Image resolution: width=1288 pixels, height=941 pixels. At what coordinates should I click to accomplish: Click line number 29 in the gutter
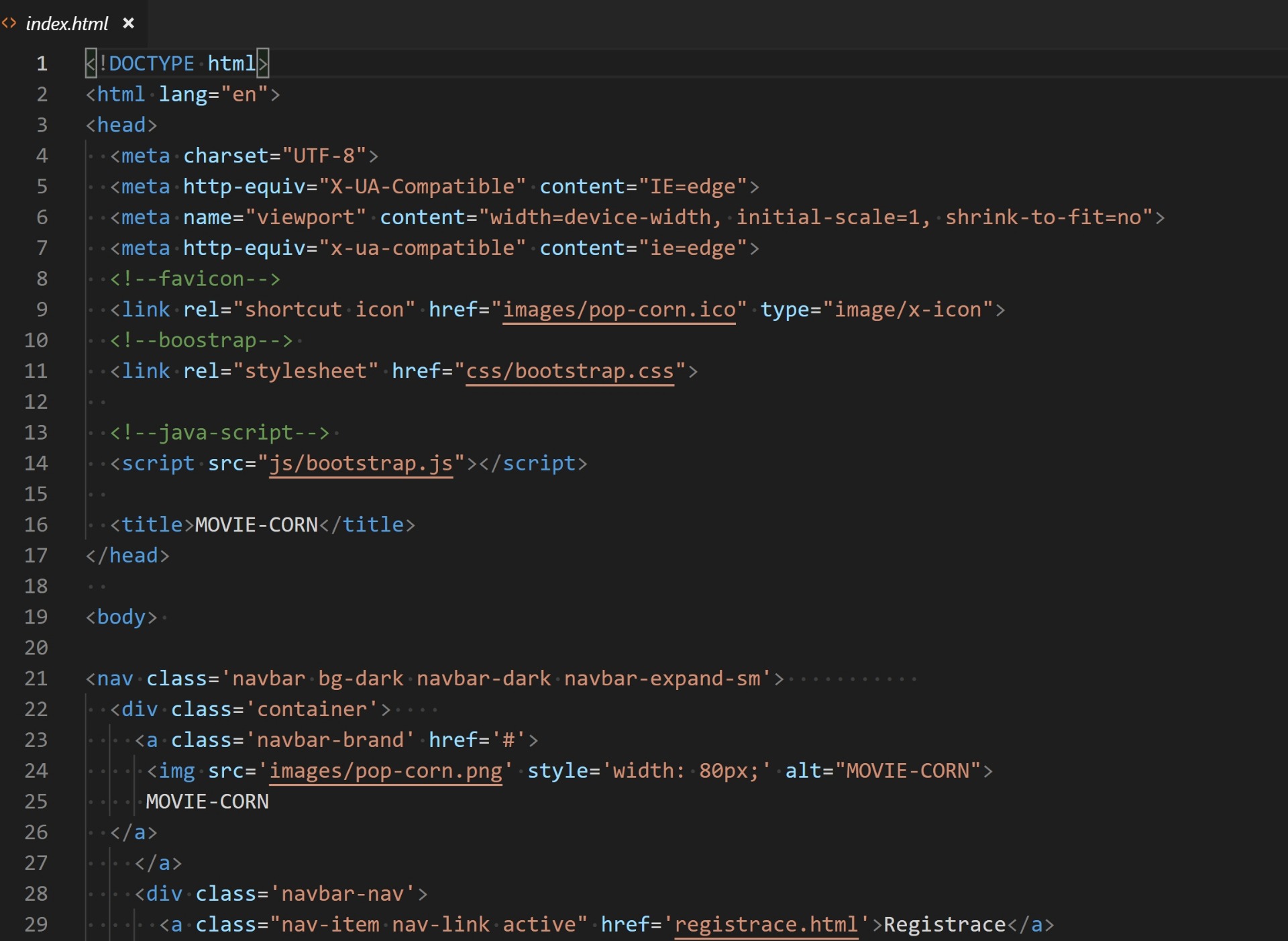(x=36, y=925)
